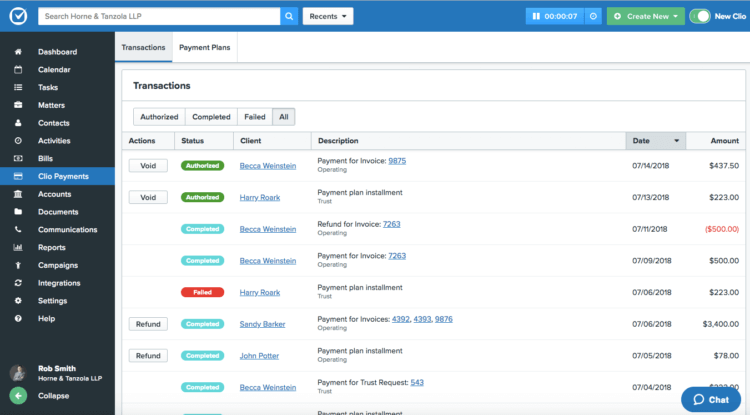Open Trust Request 543 link
Viewport: 750px width, 415px height.
[x=417, y=382]
